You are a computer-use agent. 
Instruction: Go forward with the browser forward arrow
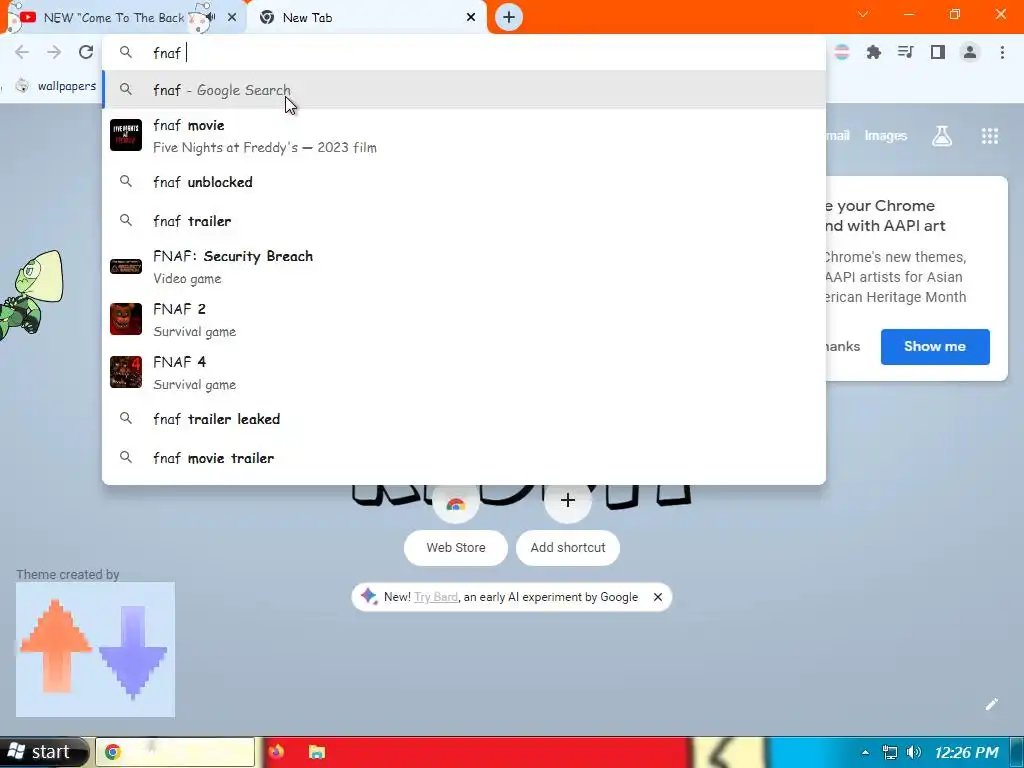54,52
